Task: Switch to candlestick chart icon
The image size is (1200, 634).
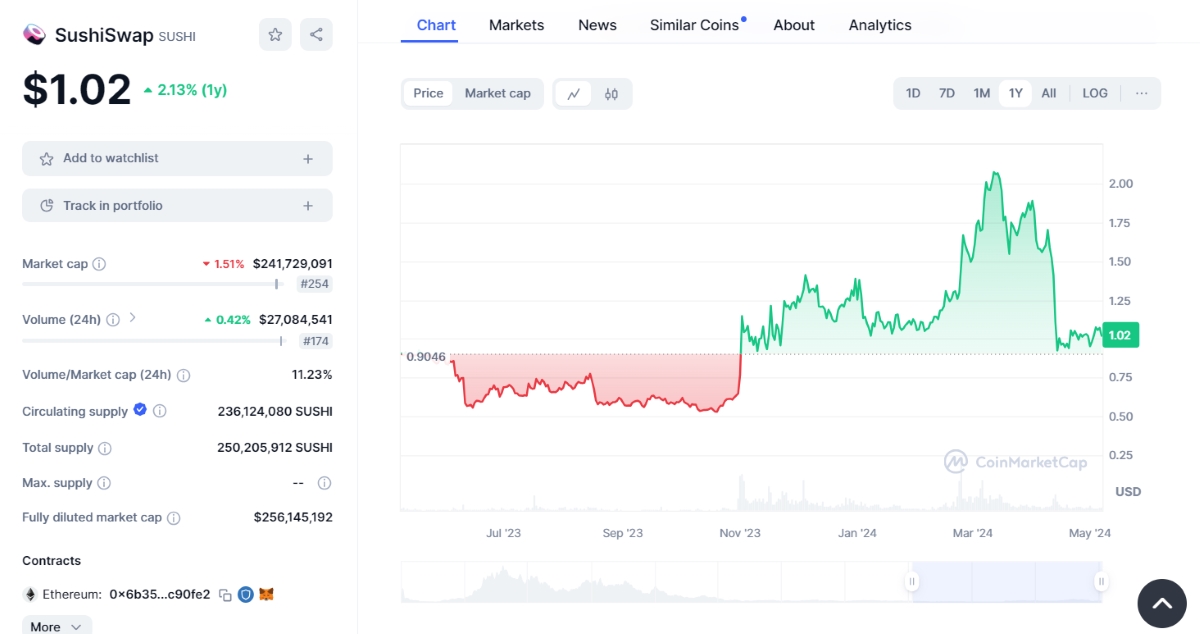Action: click(x=611, y=94)
